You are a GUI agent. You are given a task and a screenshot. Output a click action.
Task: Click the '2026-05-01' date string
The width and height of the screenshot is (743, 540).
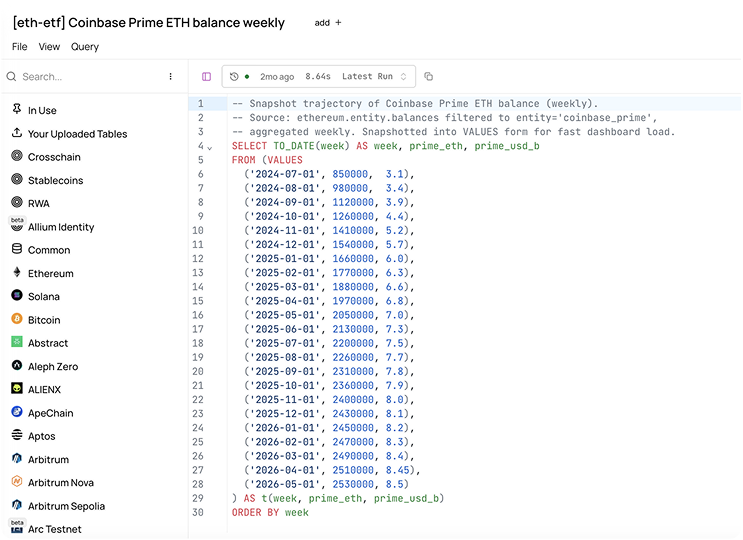(285, 484)
